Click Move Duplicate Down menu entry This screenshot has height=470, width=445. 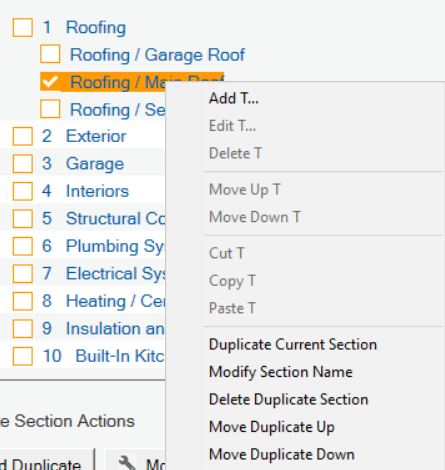(x=282, y=454)
